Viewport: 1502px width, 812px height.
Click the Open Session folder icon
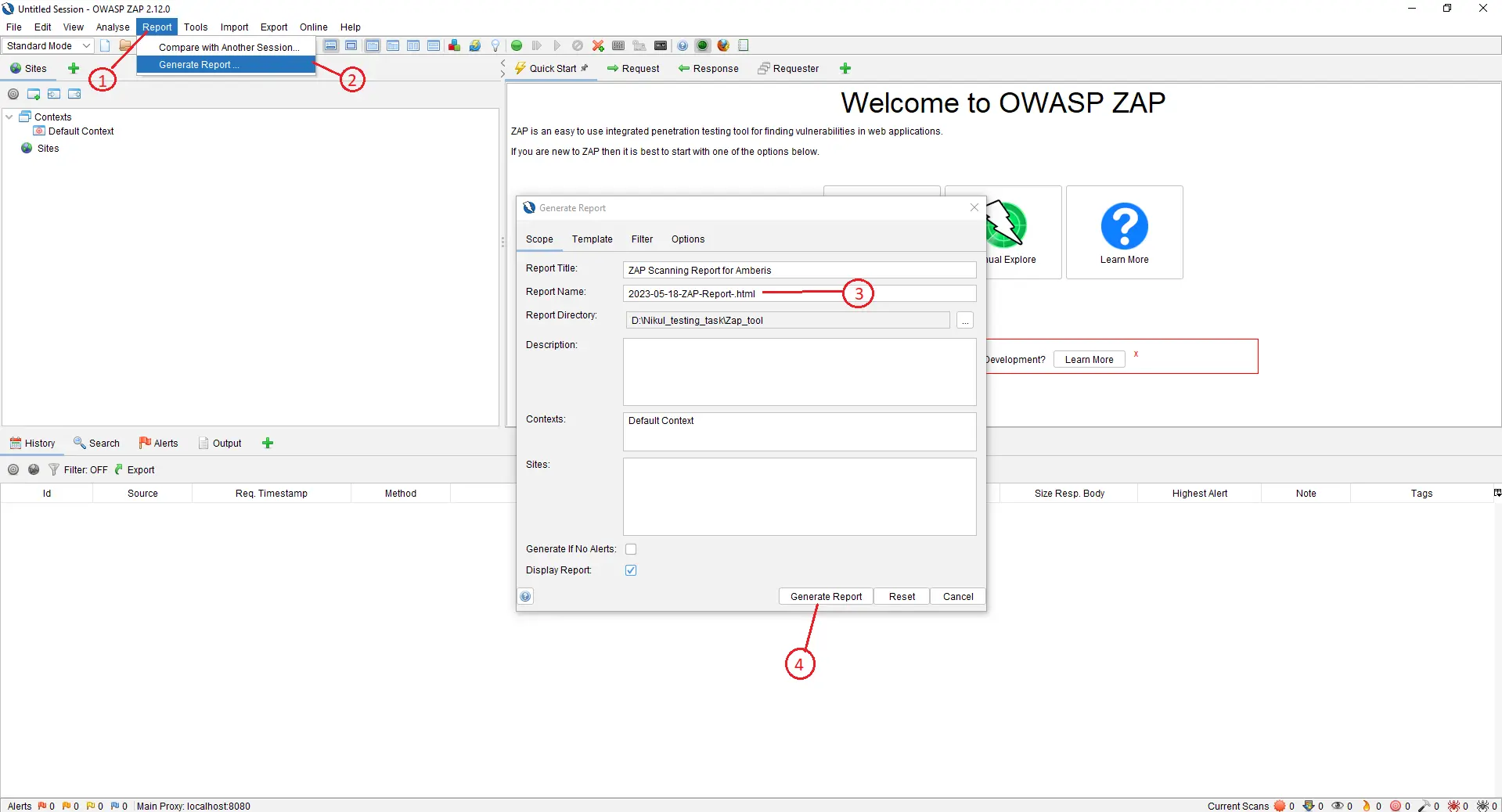125,45
